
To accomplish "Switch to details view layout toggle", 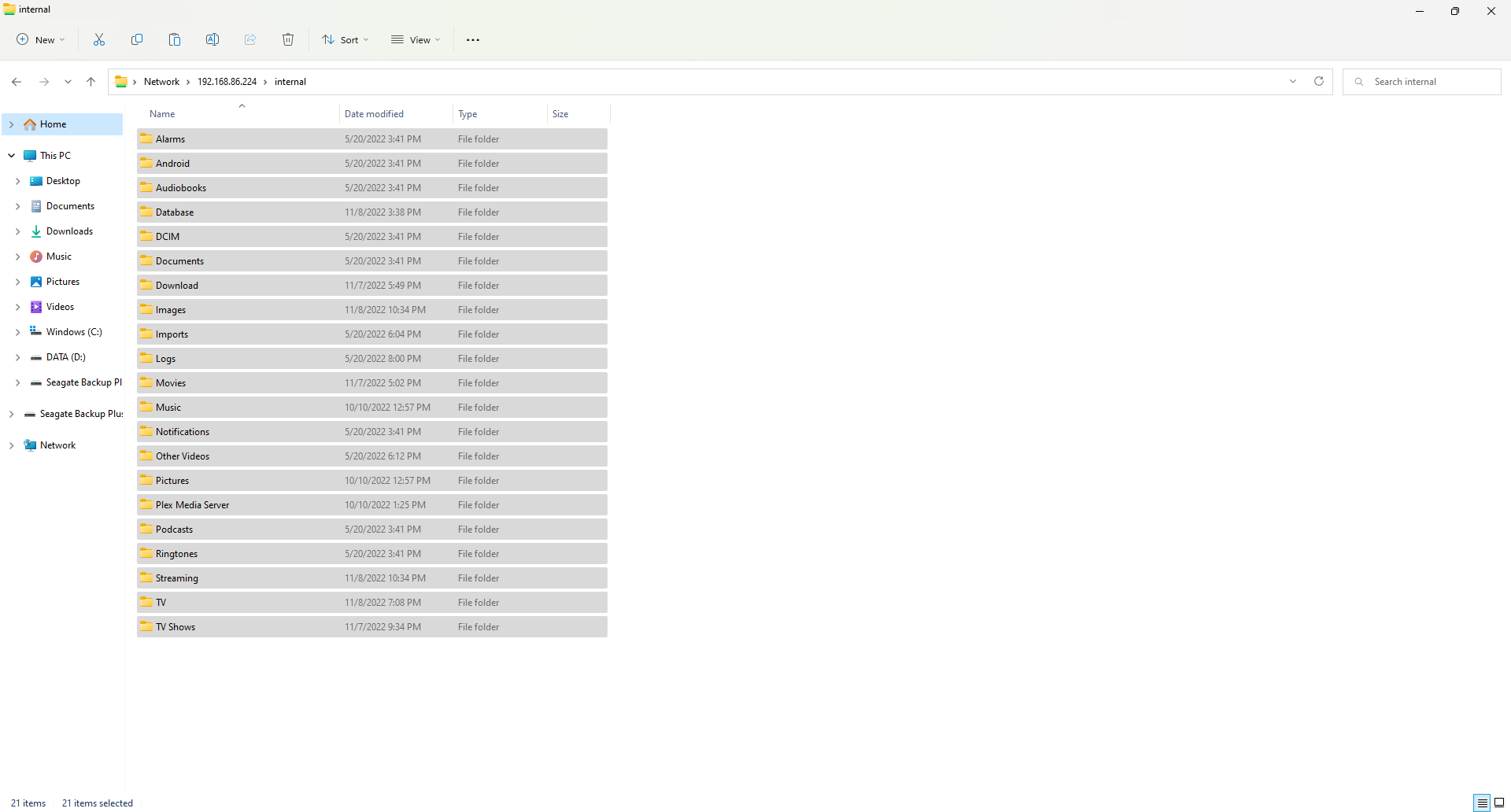I will 1482,803.
